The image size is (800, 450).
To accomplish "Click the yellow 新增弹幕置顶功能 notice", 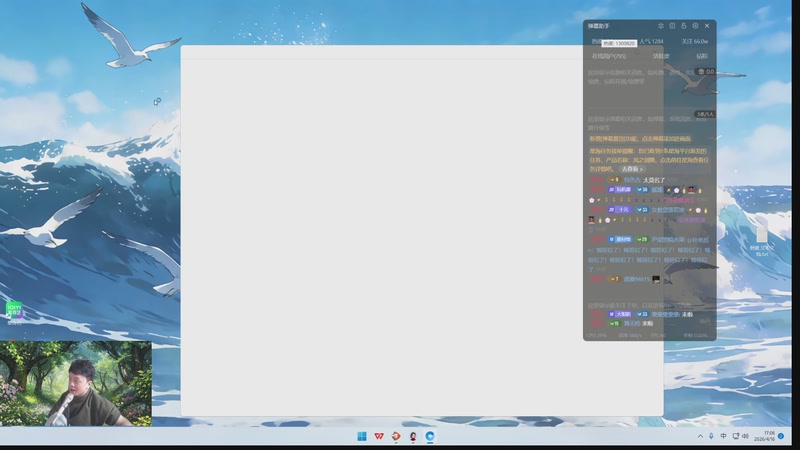I will point(640,139).
